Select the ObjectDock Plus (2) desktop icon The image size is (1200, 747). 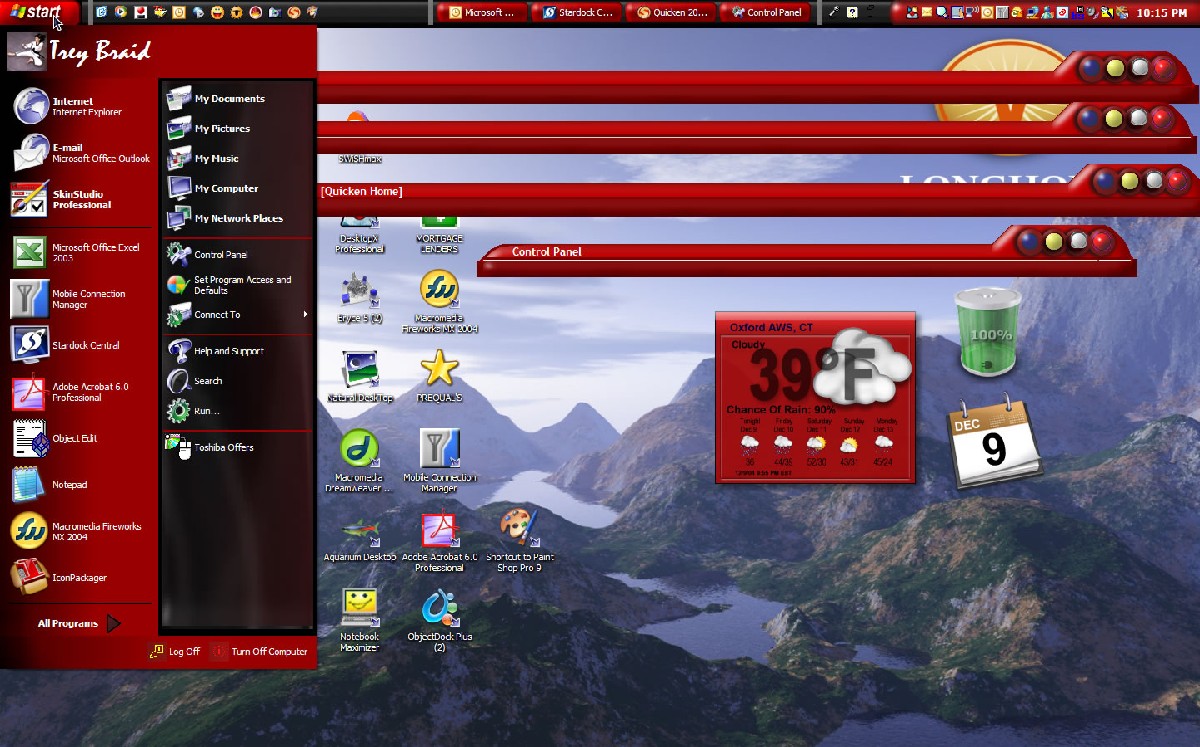click(439, 621)
